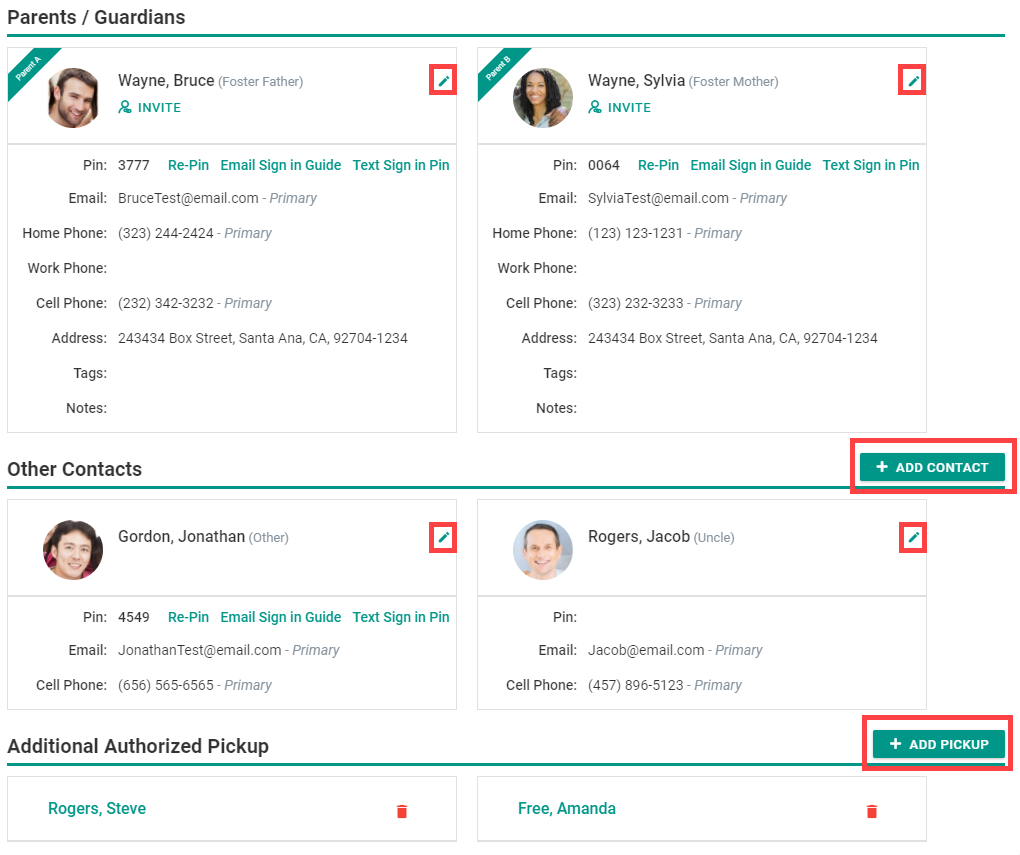Click the ADD PICKUP button
1020x855 pixels.
click(939, 744)
